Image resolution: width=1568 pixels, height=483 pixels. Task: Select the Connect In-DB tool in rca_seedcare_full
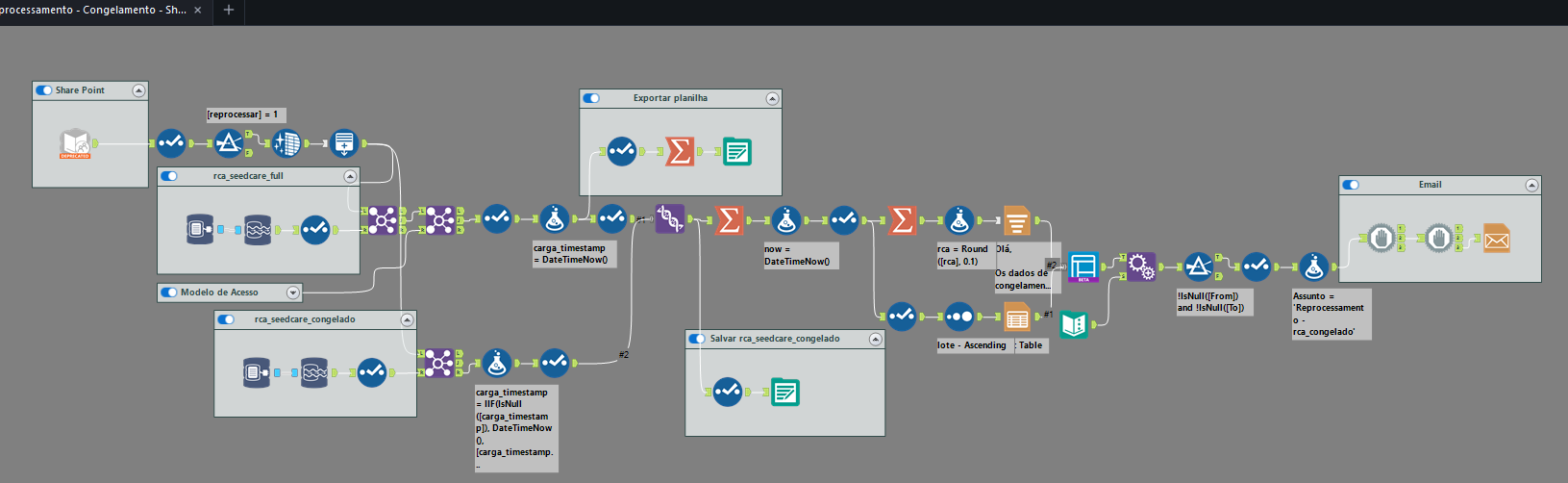pyautogui.click(x=200, y=229)
